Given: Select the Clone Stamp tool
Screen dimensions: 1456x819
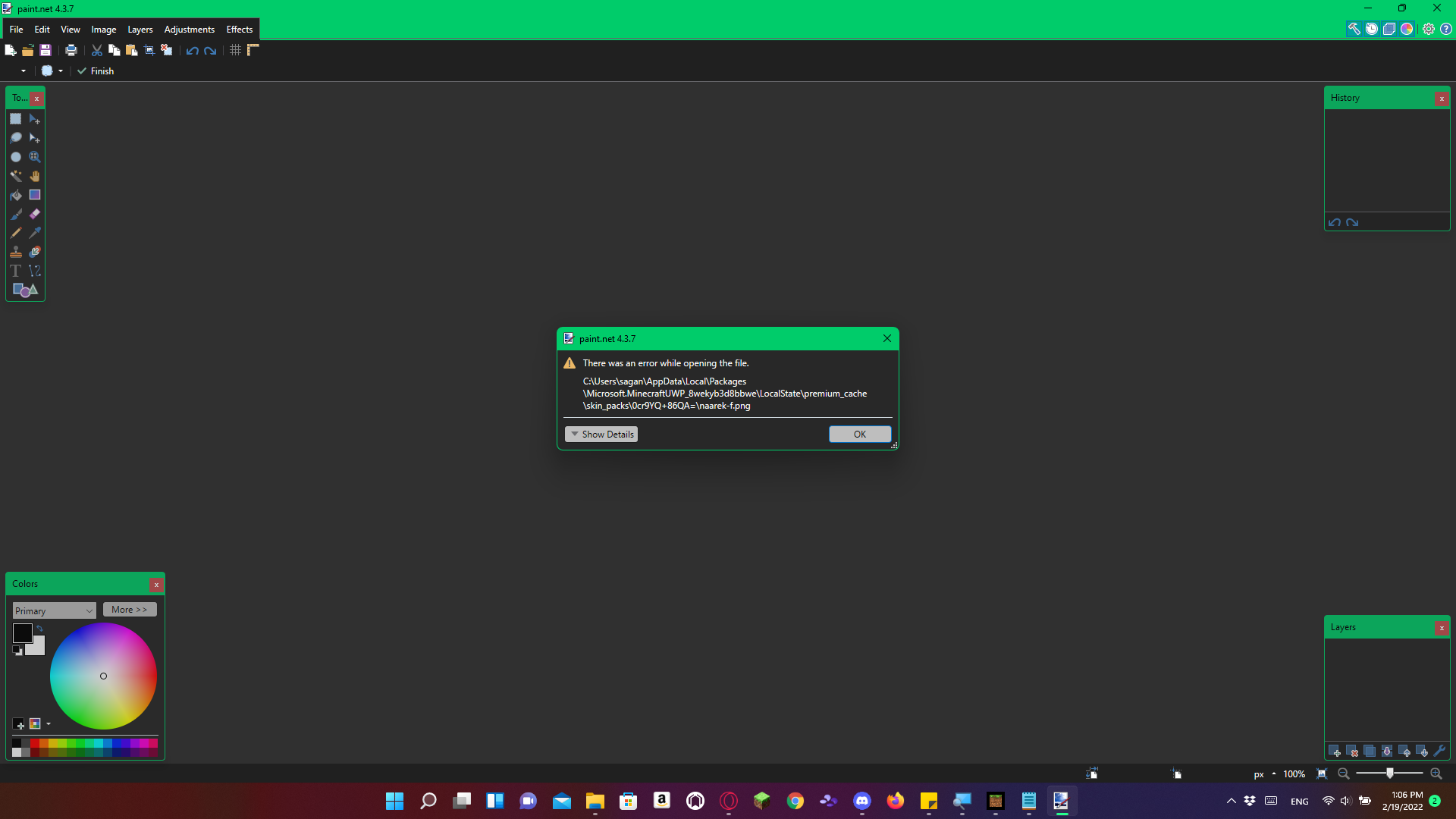Looking at the screenshot, I should [16, 252].
